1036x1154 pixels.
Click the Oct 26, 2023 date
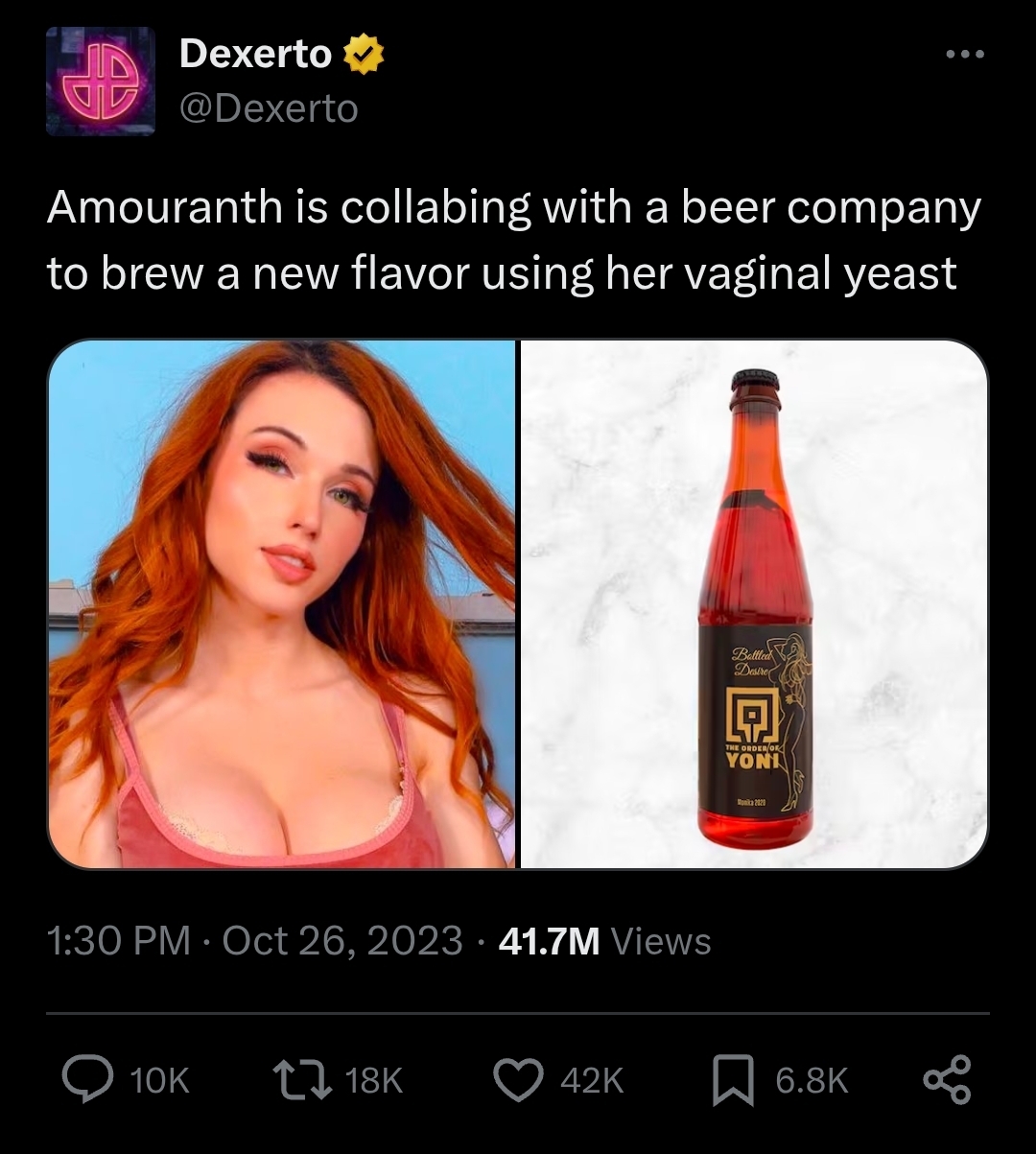(x=342, y=941)
